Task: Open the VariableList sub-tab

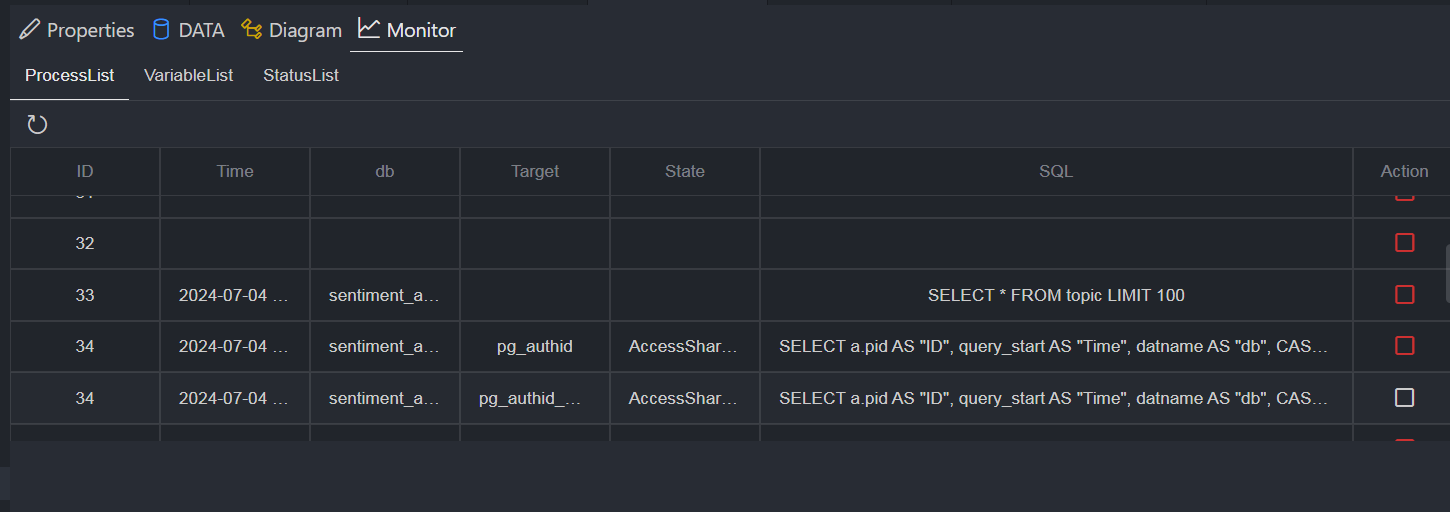Action: 189,76
